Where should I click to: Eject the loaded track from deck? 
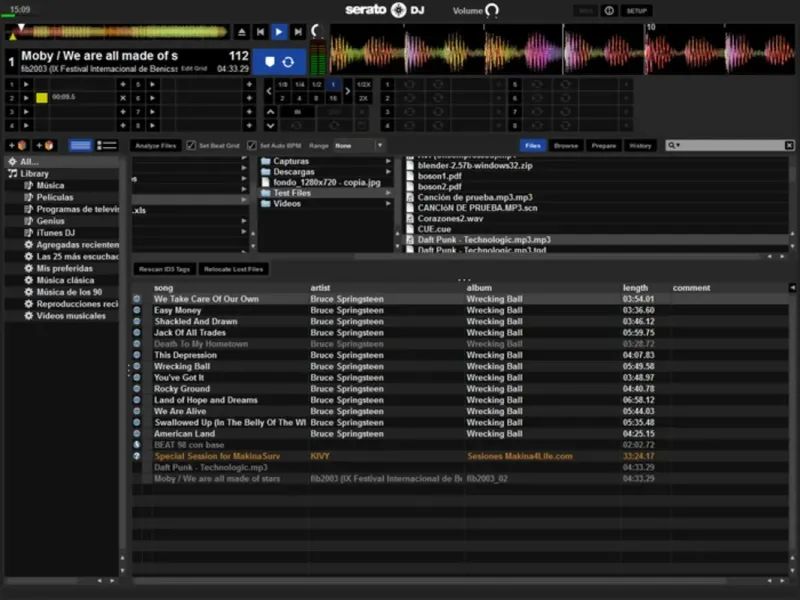click(x=241, y=32)
